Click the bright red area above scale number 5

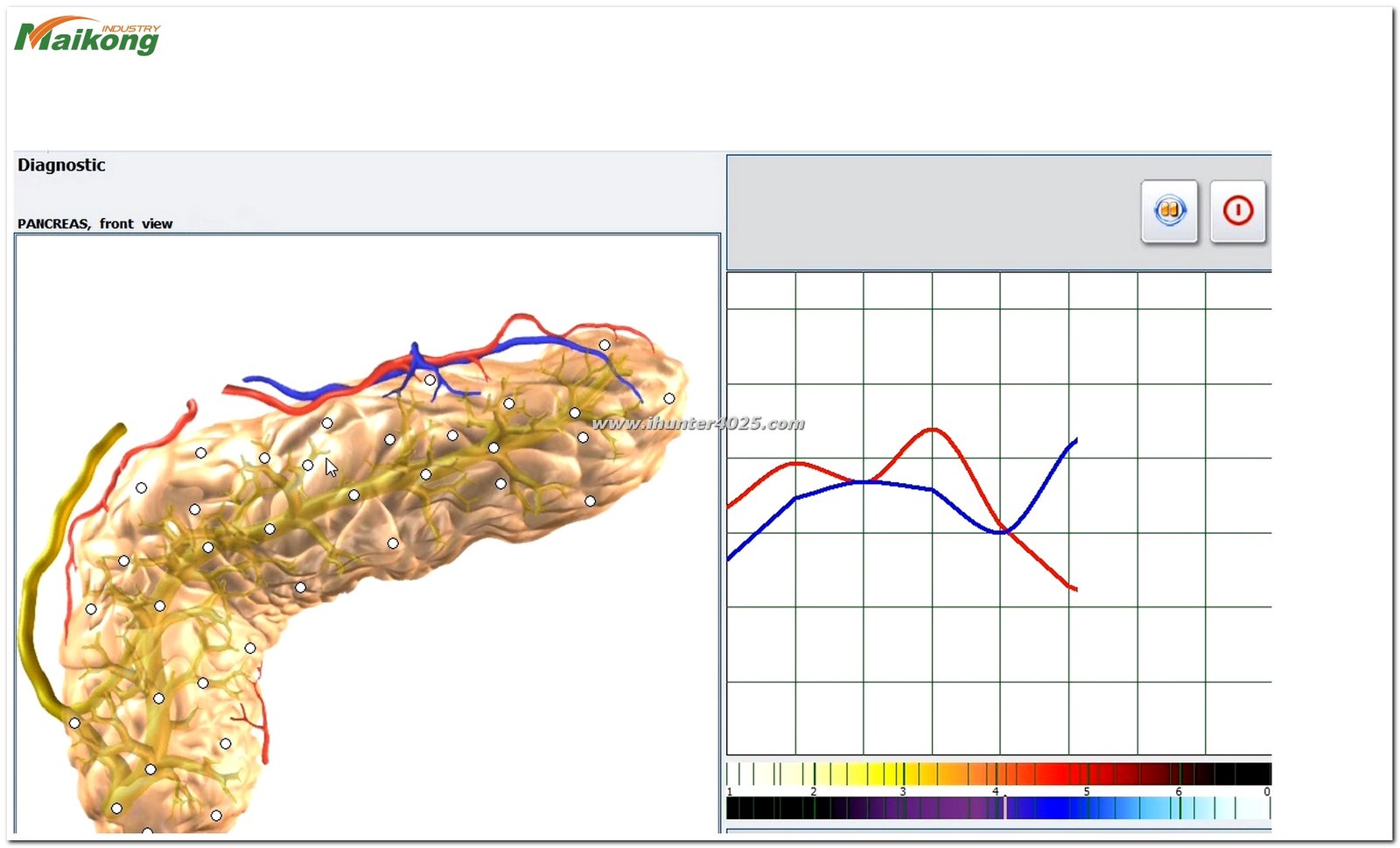coord(1085,774)
